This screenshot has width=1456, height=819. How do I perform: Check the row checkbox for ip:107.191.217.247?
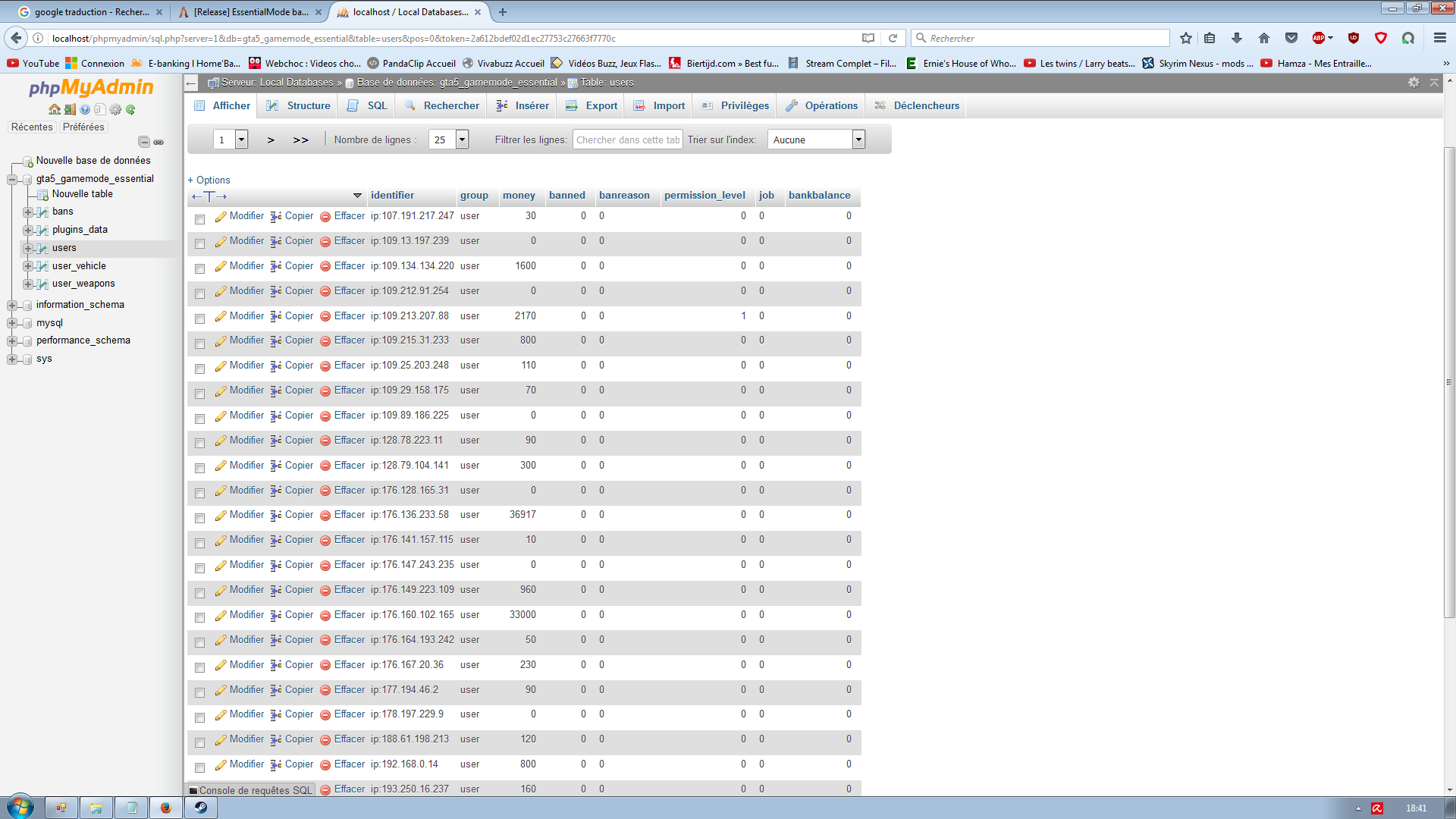(200, 219)
